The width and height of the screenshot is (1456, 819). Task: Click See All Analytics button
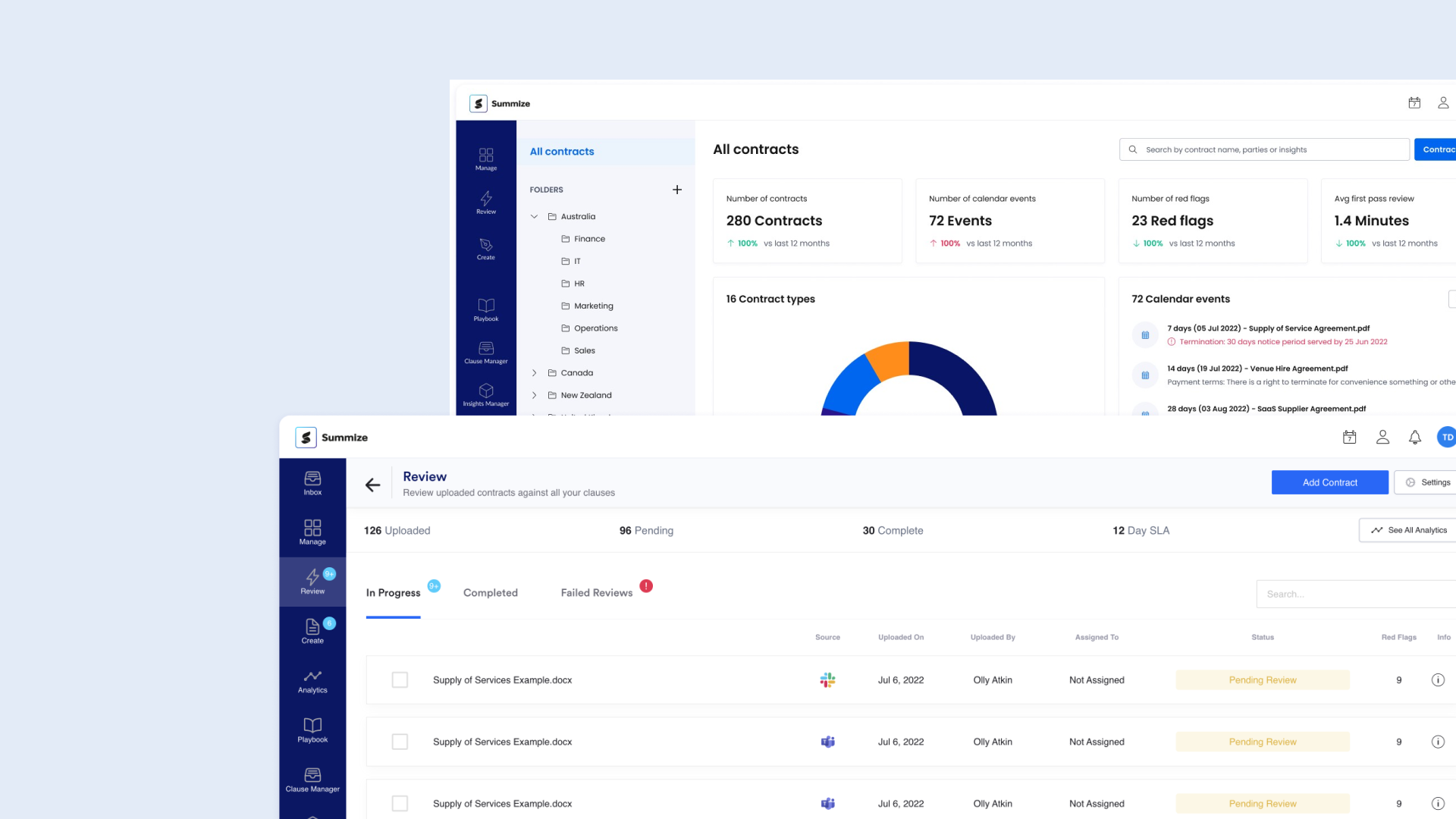(x=1408, y=530)
